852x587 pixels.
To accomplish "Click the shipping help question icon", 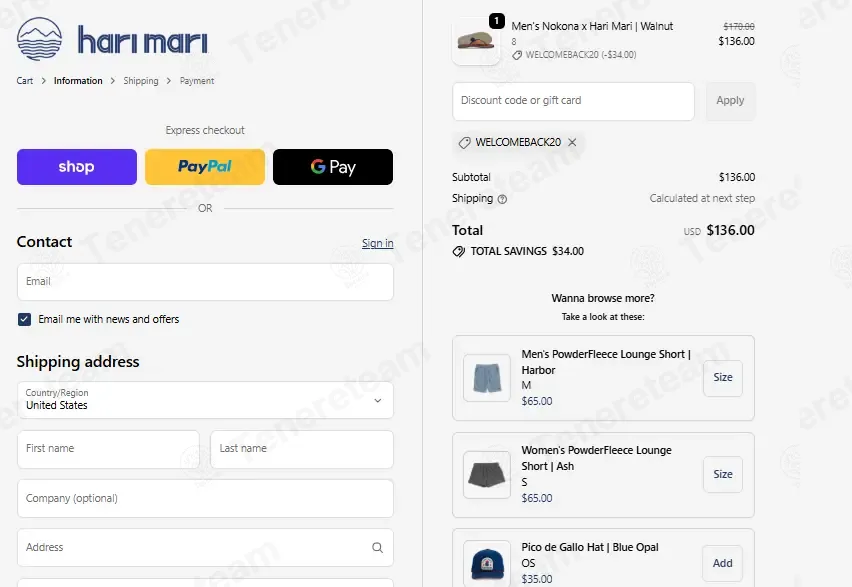I will (x=502, y=199).
